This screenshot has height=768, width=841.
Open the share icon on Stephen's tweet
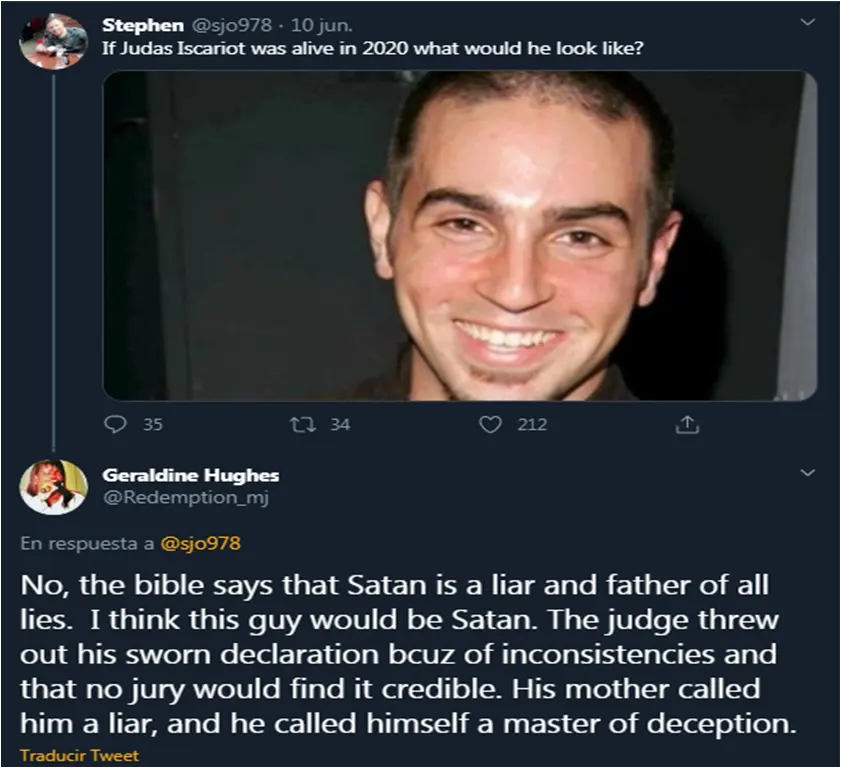click(x=687, y=424)
